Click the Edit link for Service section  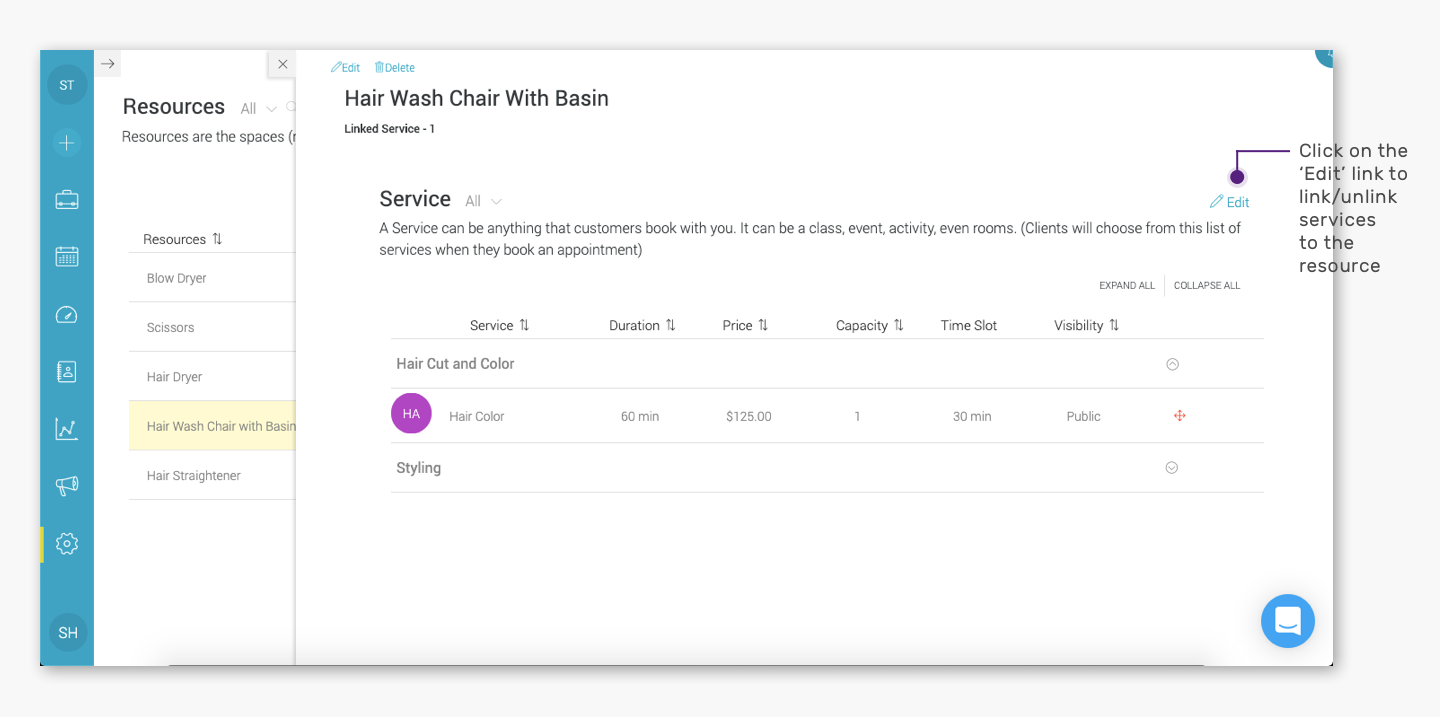click(x=1230, y=202)
